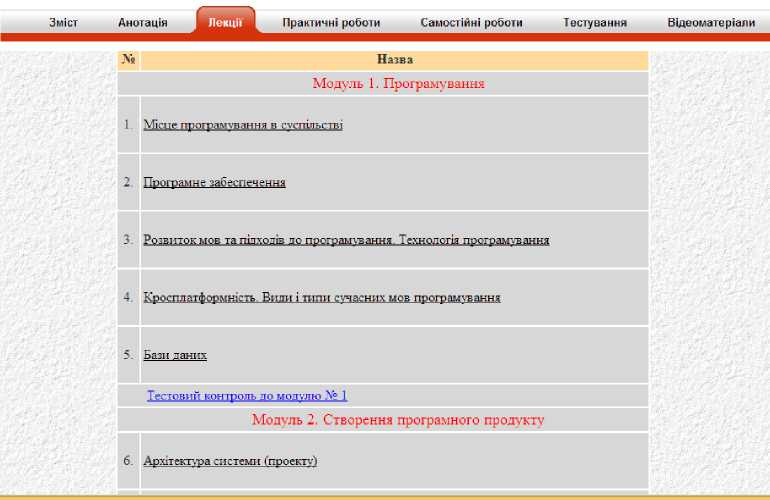Open lecture Місце програмування в суспільстві
770x500 pixels.
tap(243, 125)
